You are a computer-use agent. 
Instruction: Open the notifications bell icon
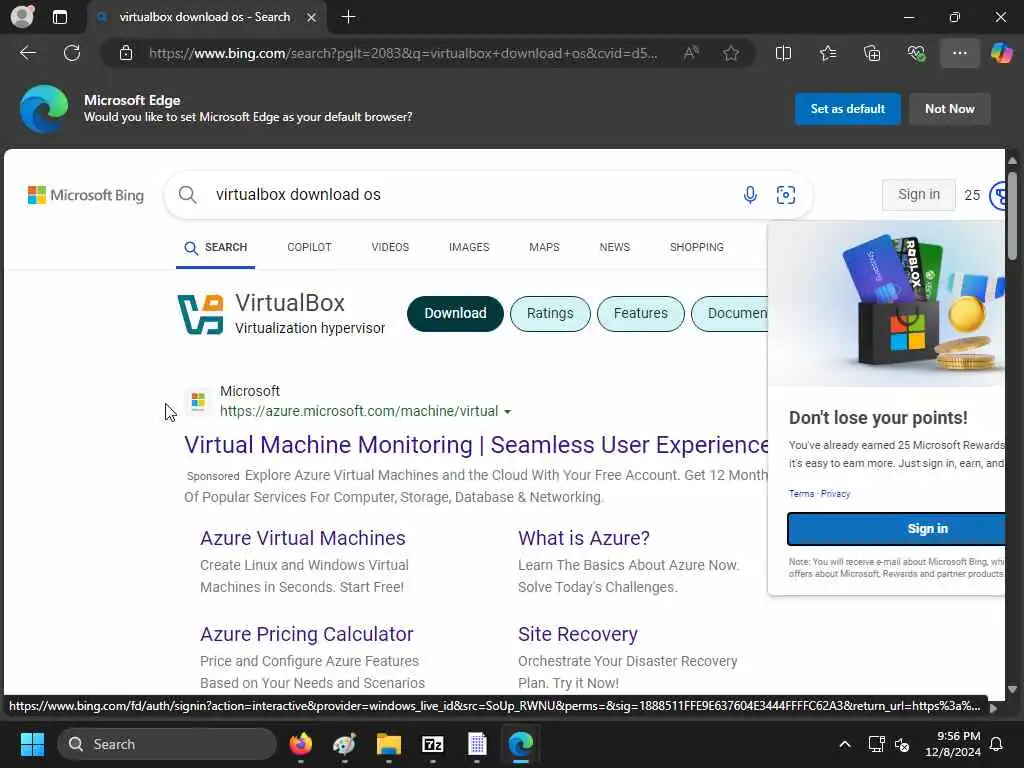point(996,744)
